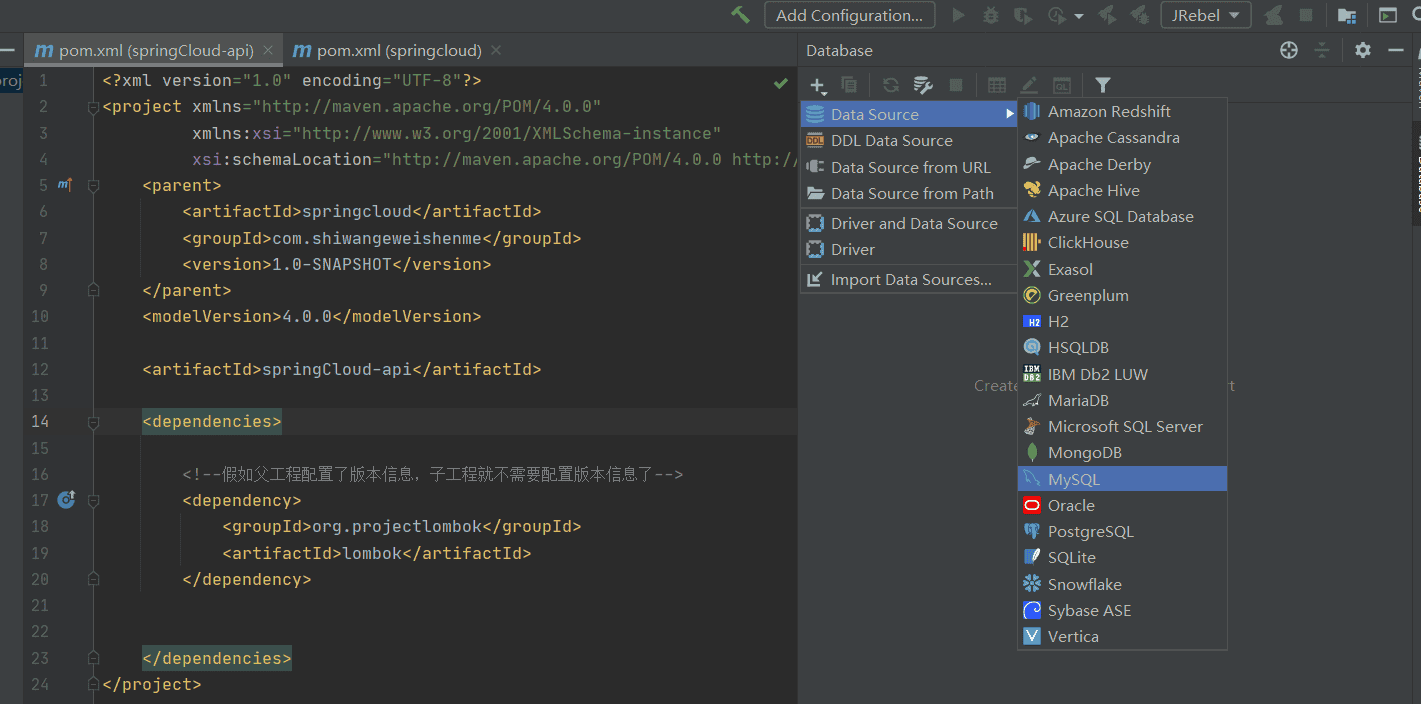This screenshot has height=704, width=1421.
Task: Choose H2 database from the list
Action: click(x=1122, y=322)
